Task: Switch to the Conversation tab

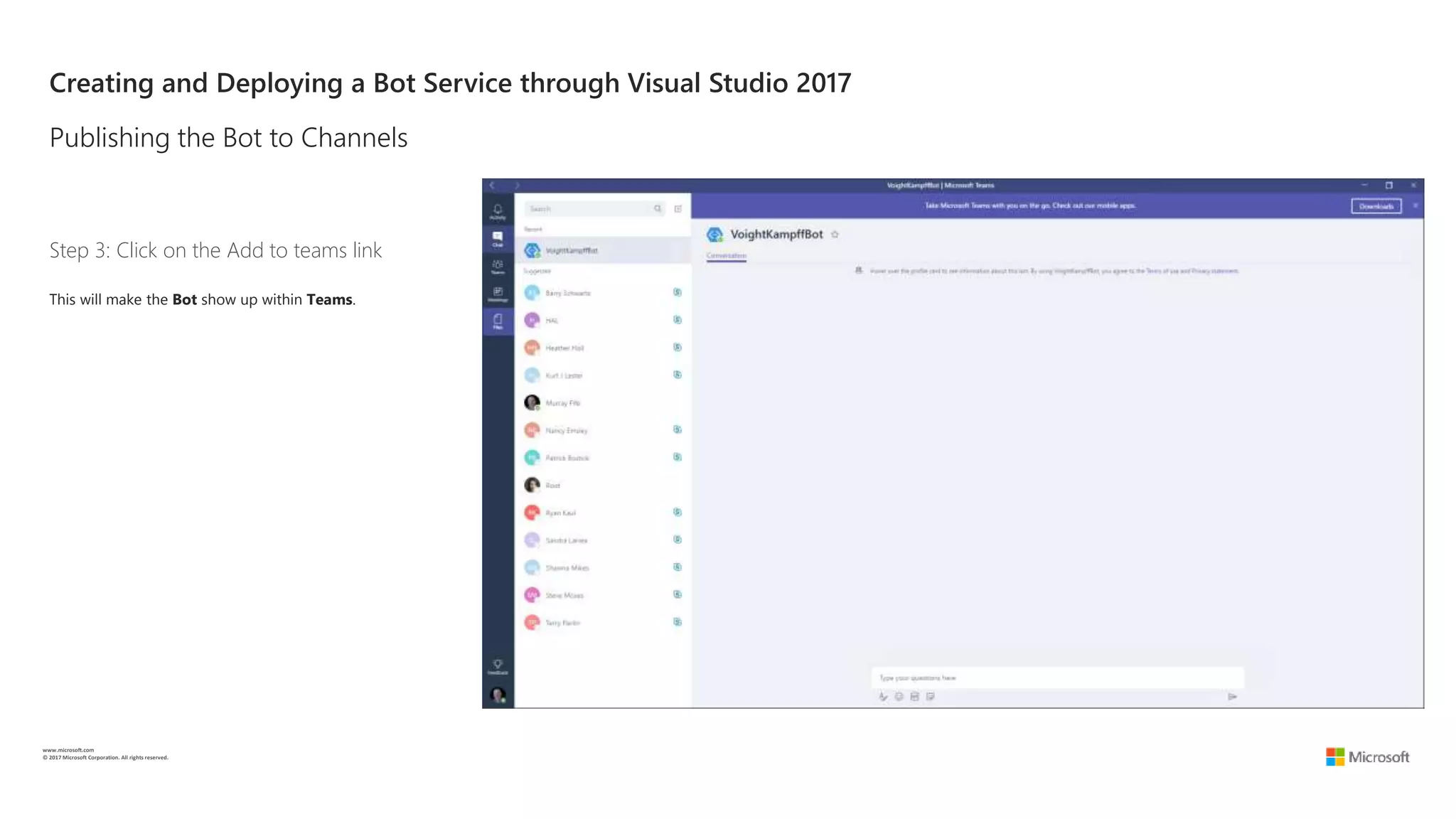Action: [x=726, y=255]
